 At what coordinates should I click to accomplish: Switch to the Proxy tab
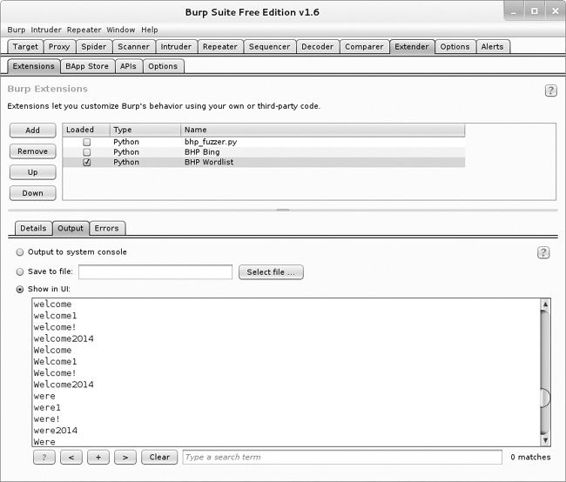(x=59, y=47)
